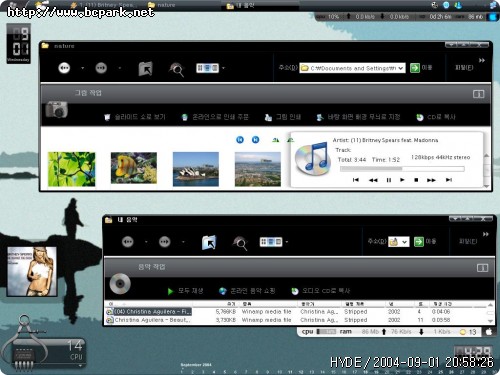Select file (04) Christina Aguilera - Fi...
Viewport: 500px width, 375px height.
pos(149,312)
